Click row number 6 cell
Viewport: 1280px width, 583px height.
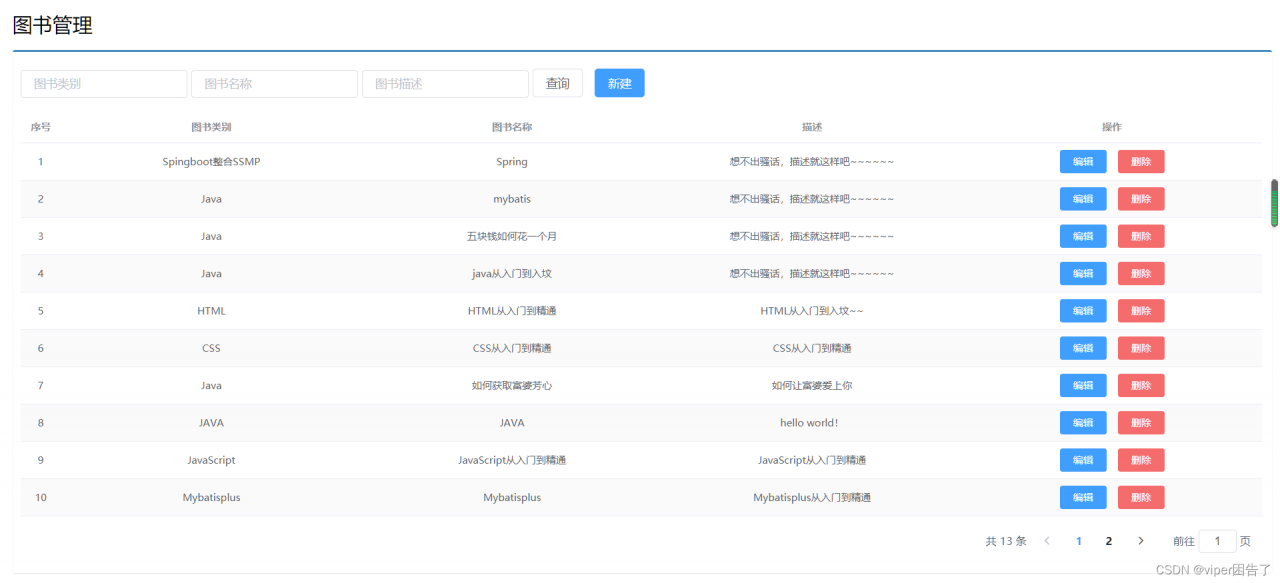[x=41, y=348]
